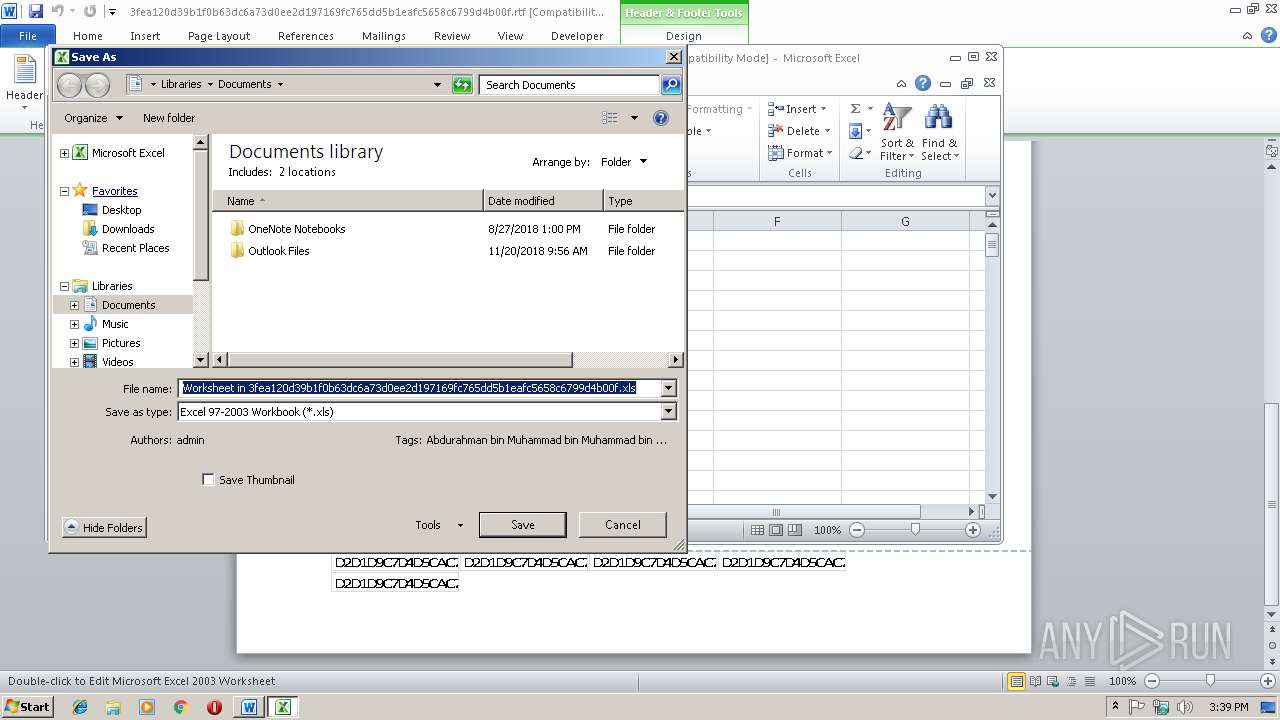This screenshot has width=1280, height=720.
Task: Open Chrome from the taskbar
Action: coord(181,707)
